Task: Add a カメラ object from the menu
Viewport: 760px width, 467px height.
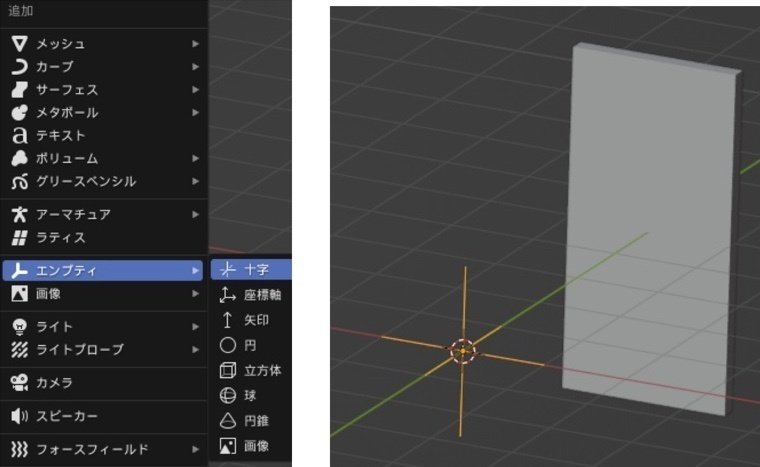Action: click(x=104, y=383)
